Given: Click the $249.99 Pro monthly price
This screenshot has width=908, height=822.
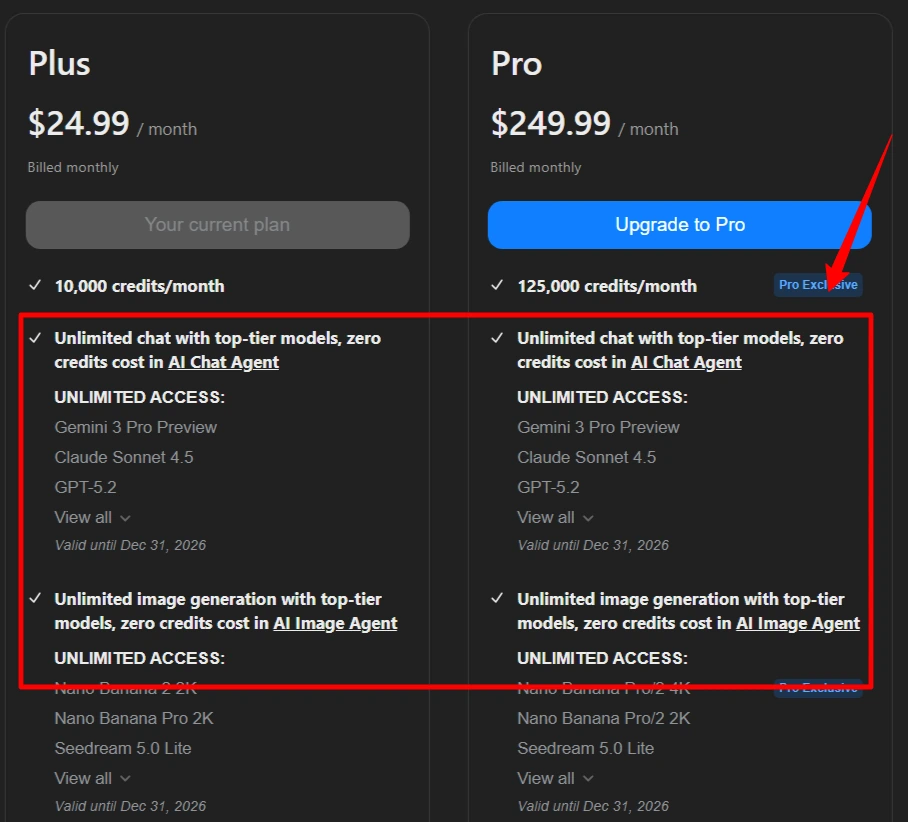Looking at the screenshot, I should pyautogui.click(x=551, y=123).
